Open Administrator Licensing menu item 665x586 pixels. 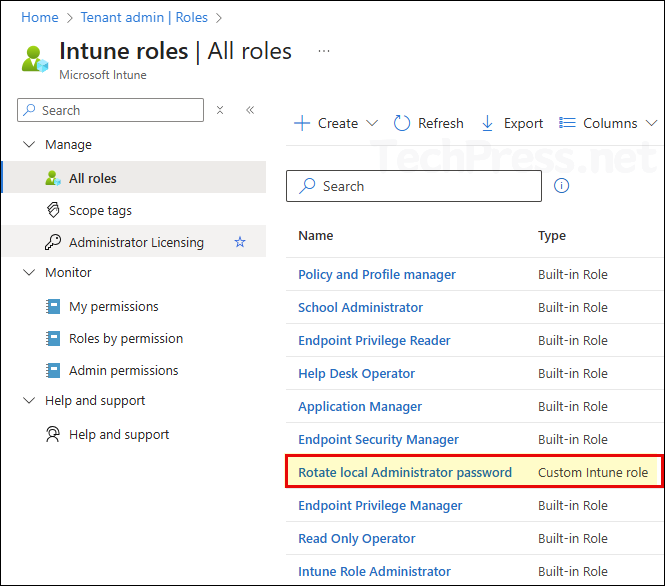[134, 242]
